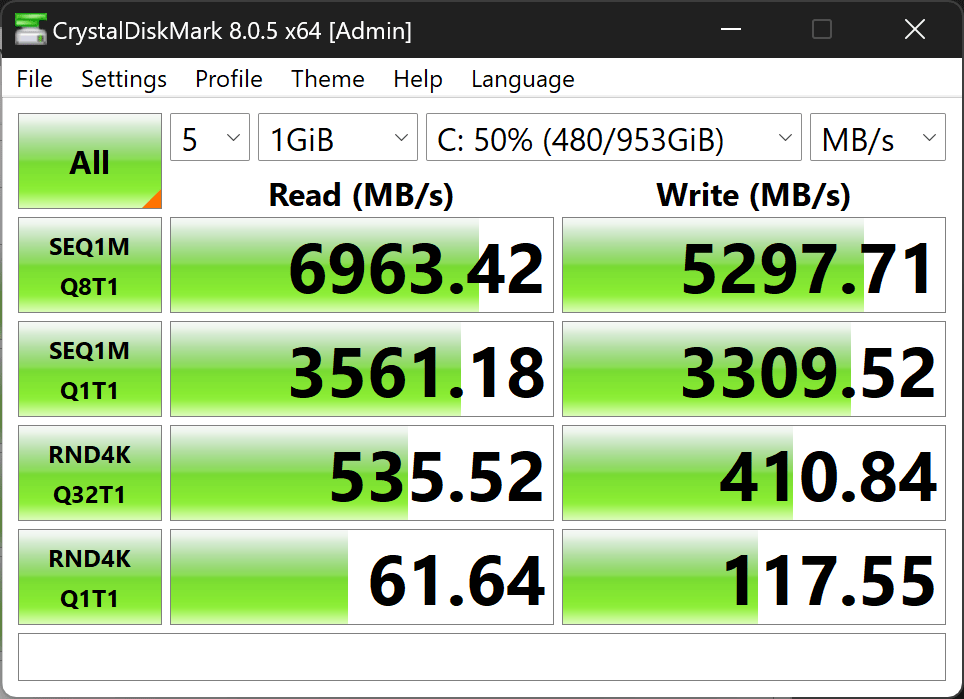The image size is (964, 699).
Task: Click the Write (MB/s) column header
Action: 753,195
